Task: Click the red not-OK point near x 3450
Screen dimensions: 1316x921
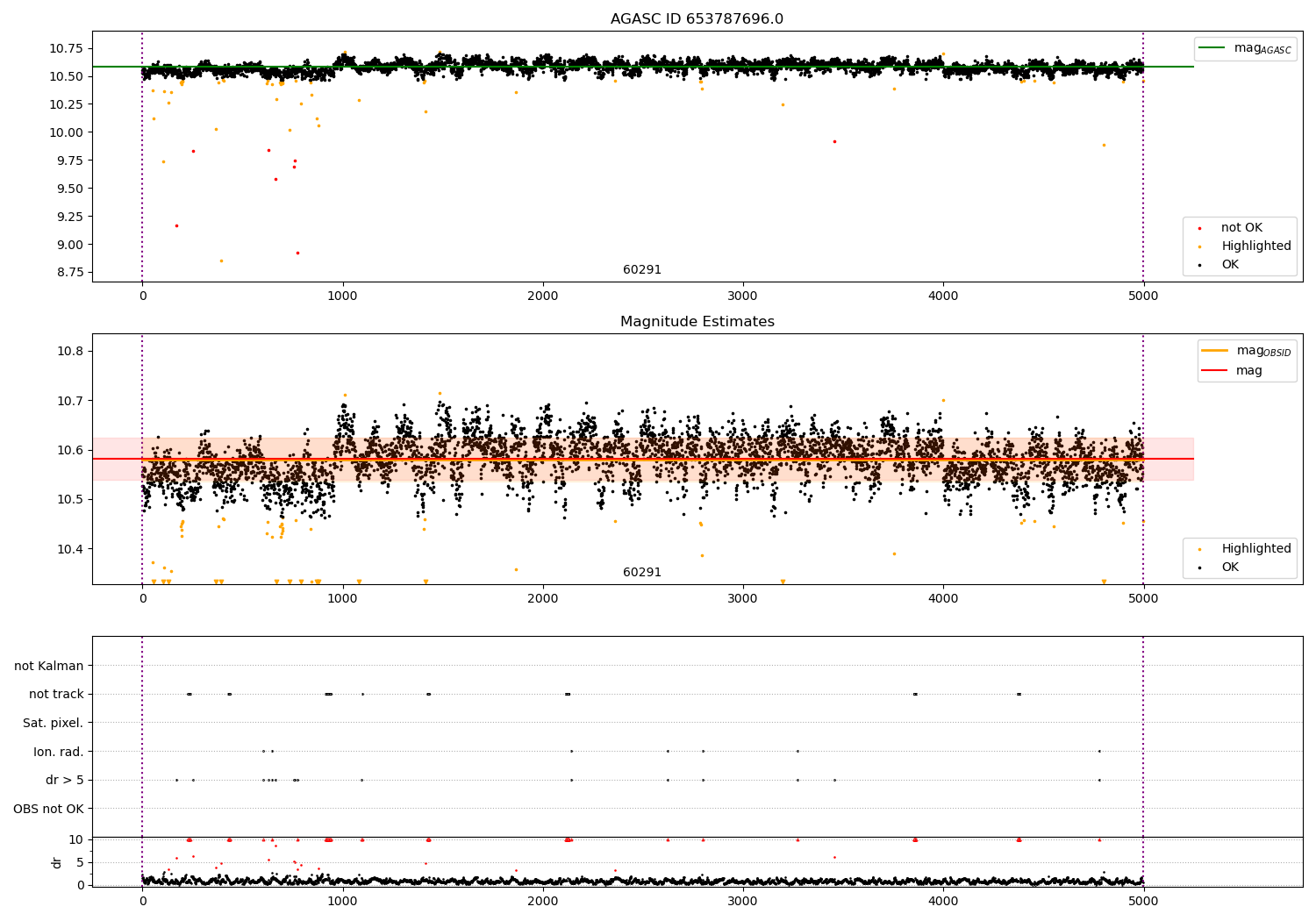Action: tap(834, 141)
